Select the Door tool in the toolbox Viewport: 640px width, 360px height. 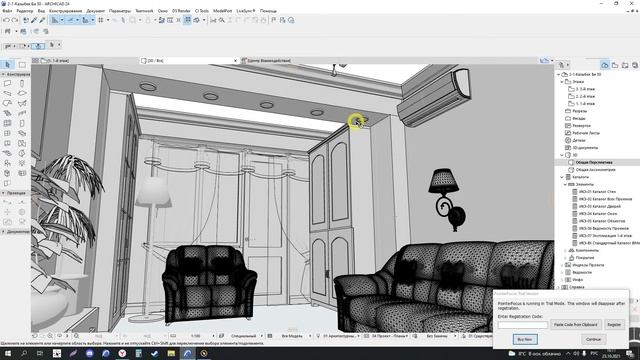point(22,123)
